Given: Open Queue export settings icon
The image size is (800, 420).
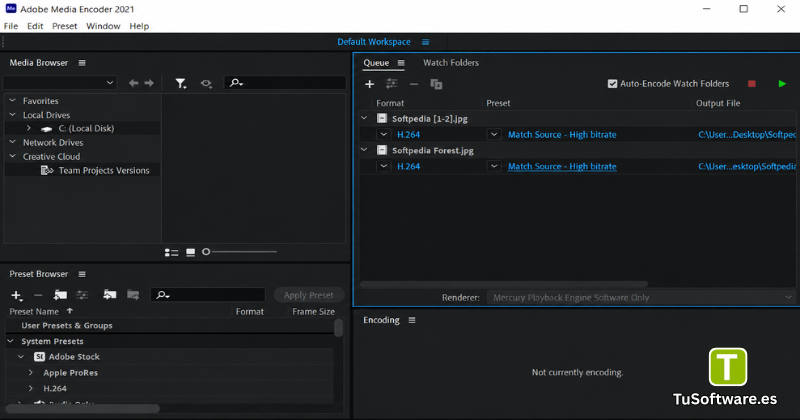Looking at the screenshot, I should click(391, 84).
